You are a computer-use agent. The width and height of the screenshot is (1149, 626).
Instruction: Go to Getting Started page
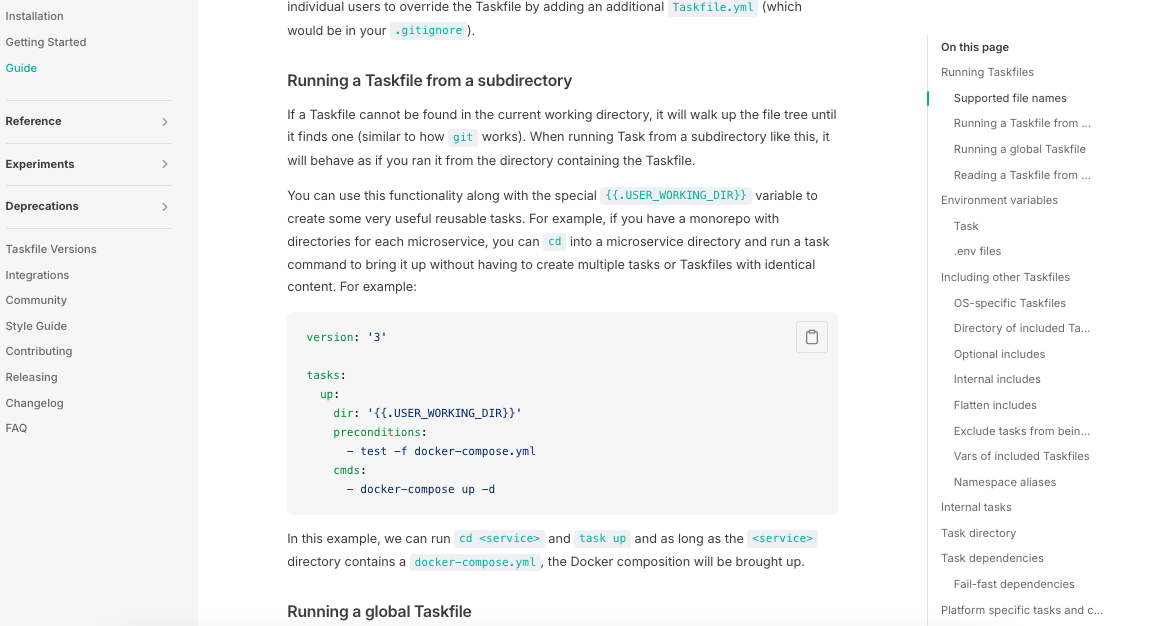[46, 42]
